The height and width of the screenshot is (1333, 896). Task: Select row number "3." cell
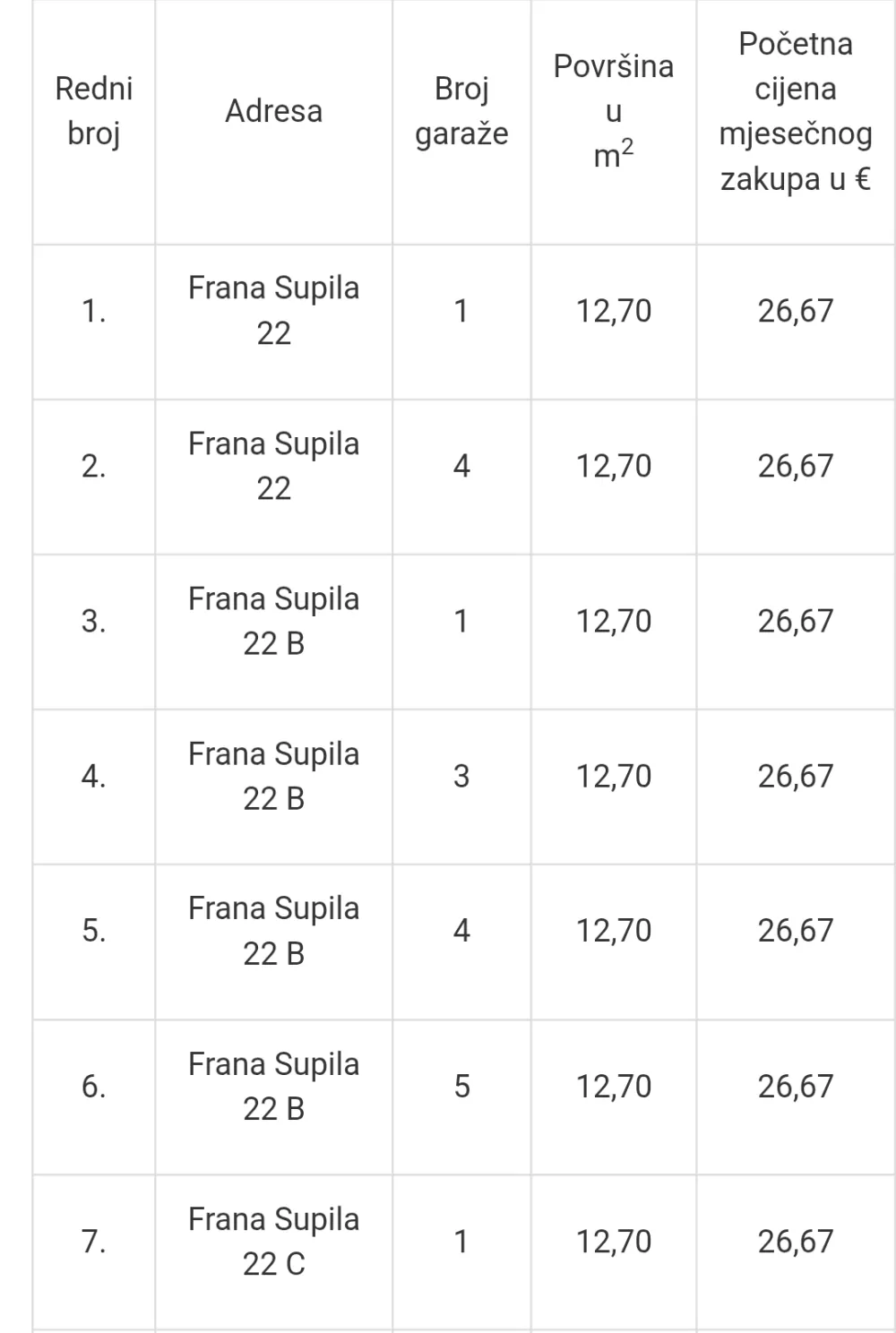94,621
